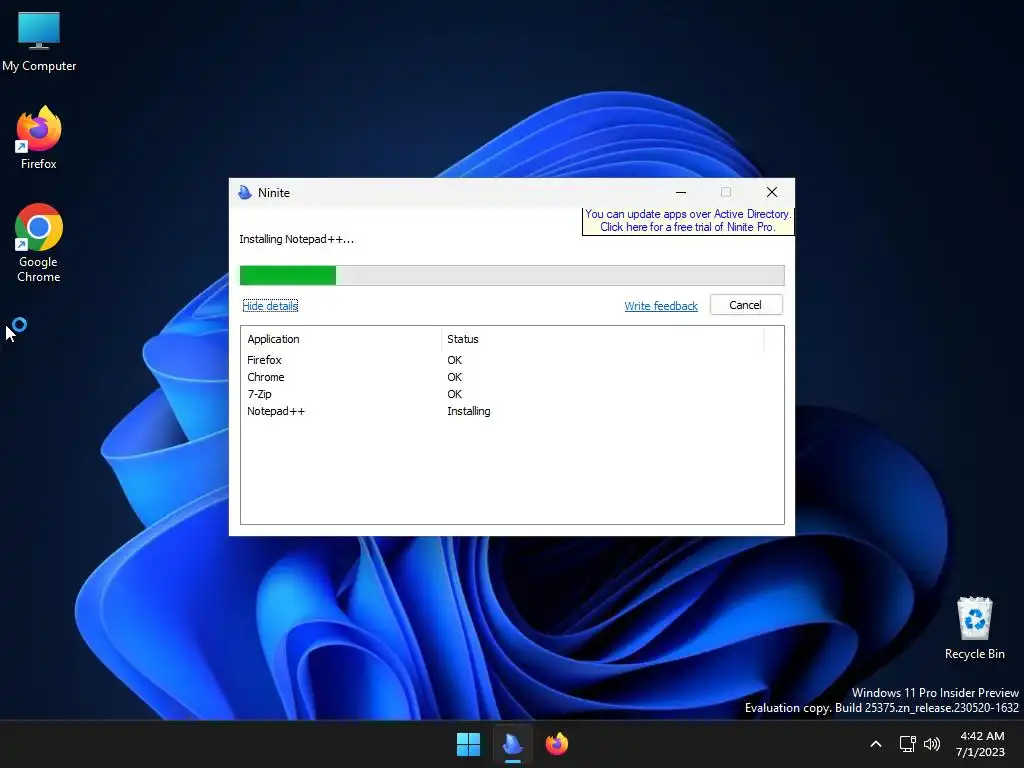1024x768 pixels.
Task: Open the volume tray icon
Action: coord(932,744)
